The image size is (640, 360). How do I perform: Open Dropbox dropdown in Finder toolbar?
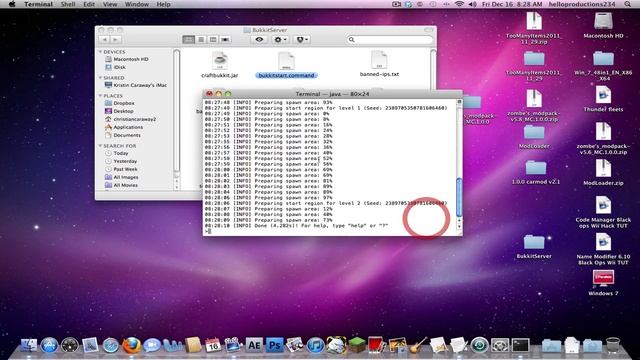302,40
